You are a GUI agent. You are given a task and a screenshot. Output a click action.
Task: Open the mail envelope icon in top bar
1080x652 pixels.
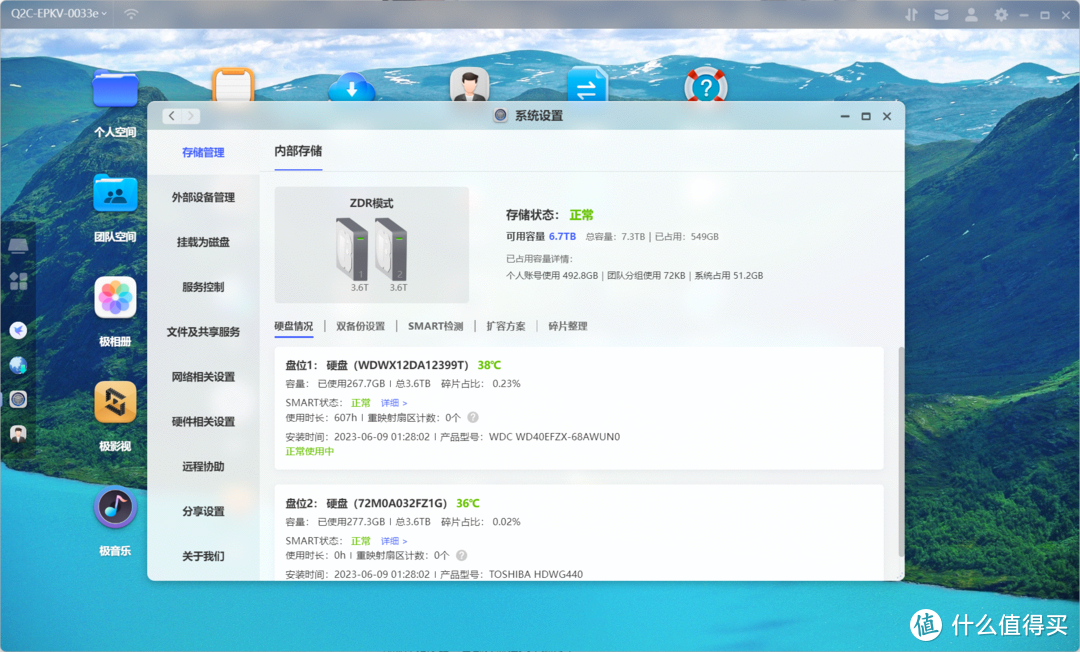point(941,14)
